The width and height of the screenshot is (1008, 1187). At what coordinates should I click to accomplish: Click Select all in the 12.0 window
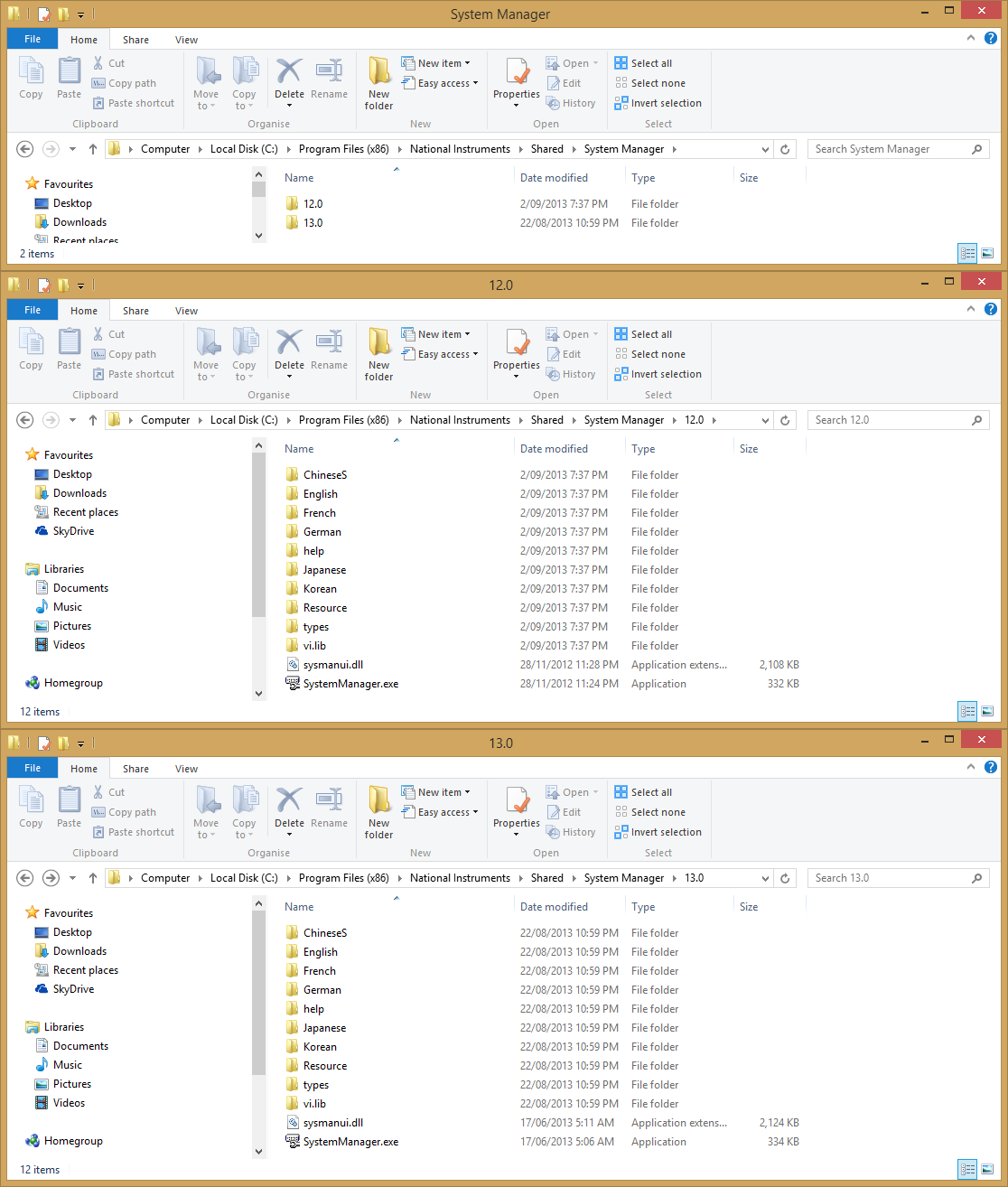pyautogui.click(x=643, y=334)
